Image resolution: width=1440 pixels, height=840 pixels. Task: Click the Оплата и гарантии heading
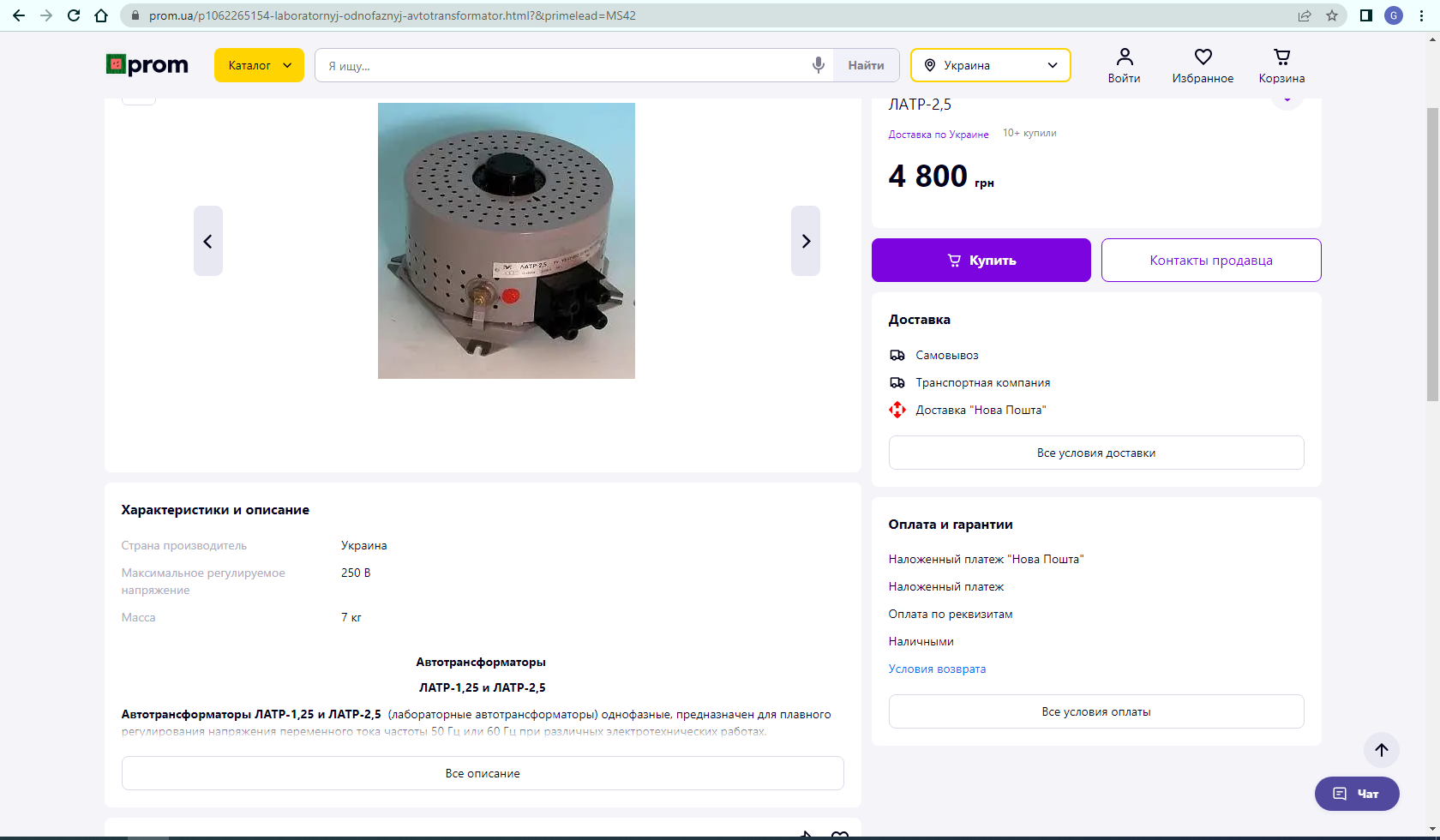click(951, 525)
